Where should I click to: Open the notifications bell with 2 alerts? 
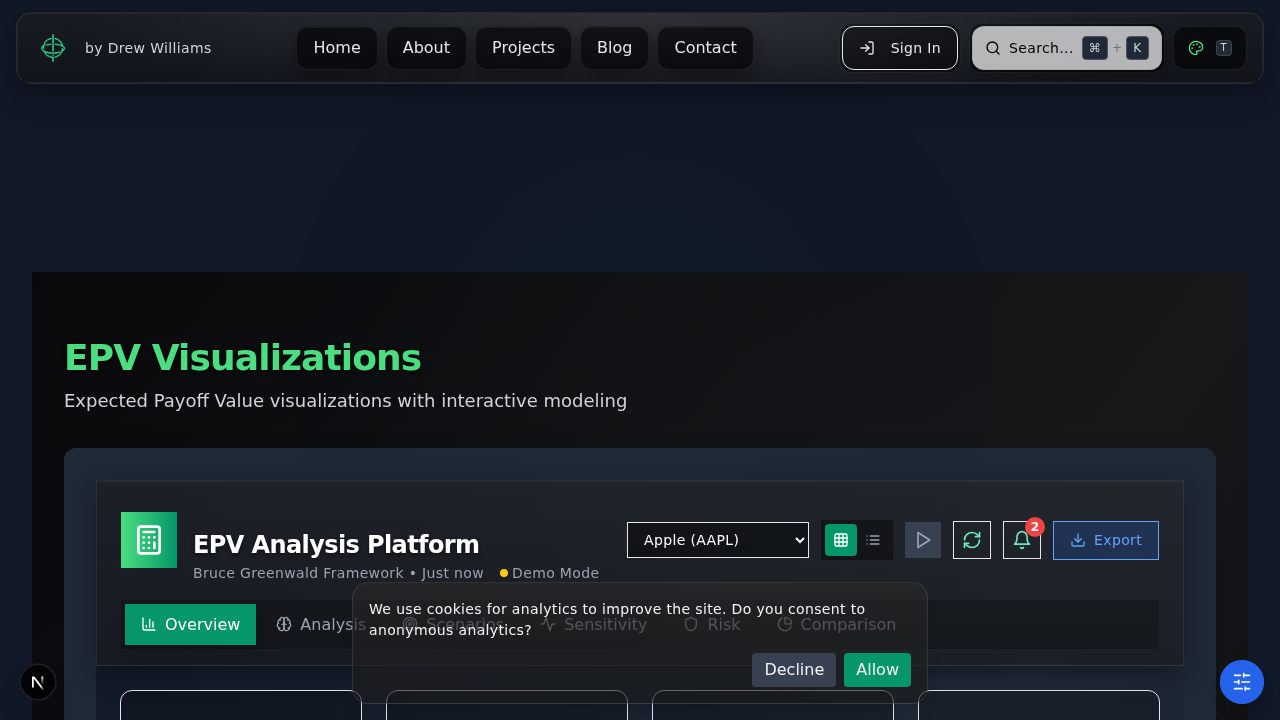coord(1021,540)
